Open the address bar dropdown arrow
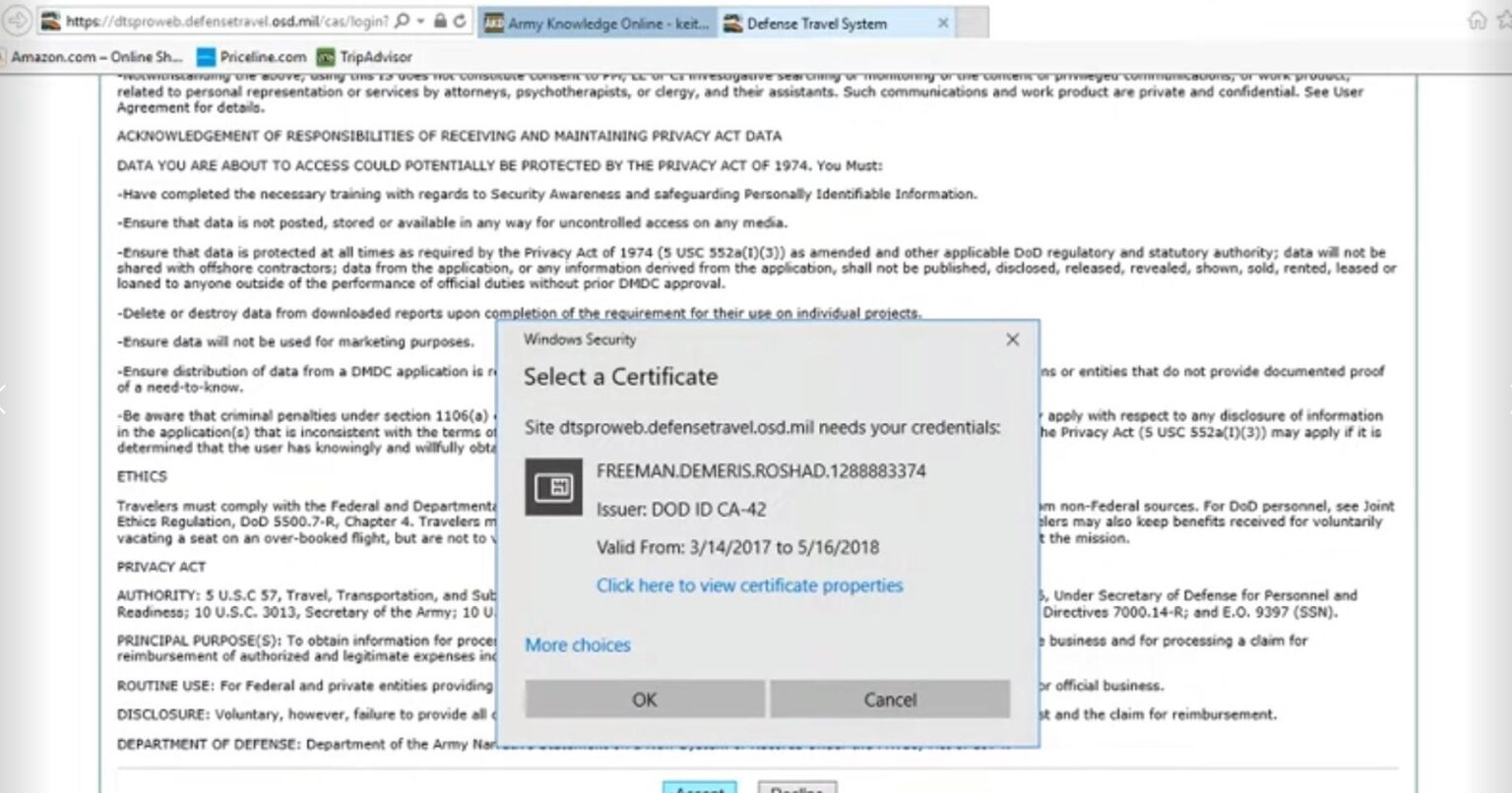 coord(420,21)
